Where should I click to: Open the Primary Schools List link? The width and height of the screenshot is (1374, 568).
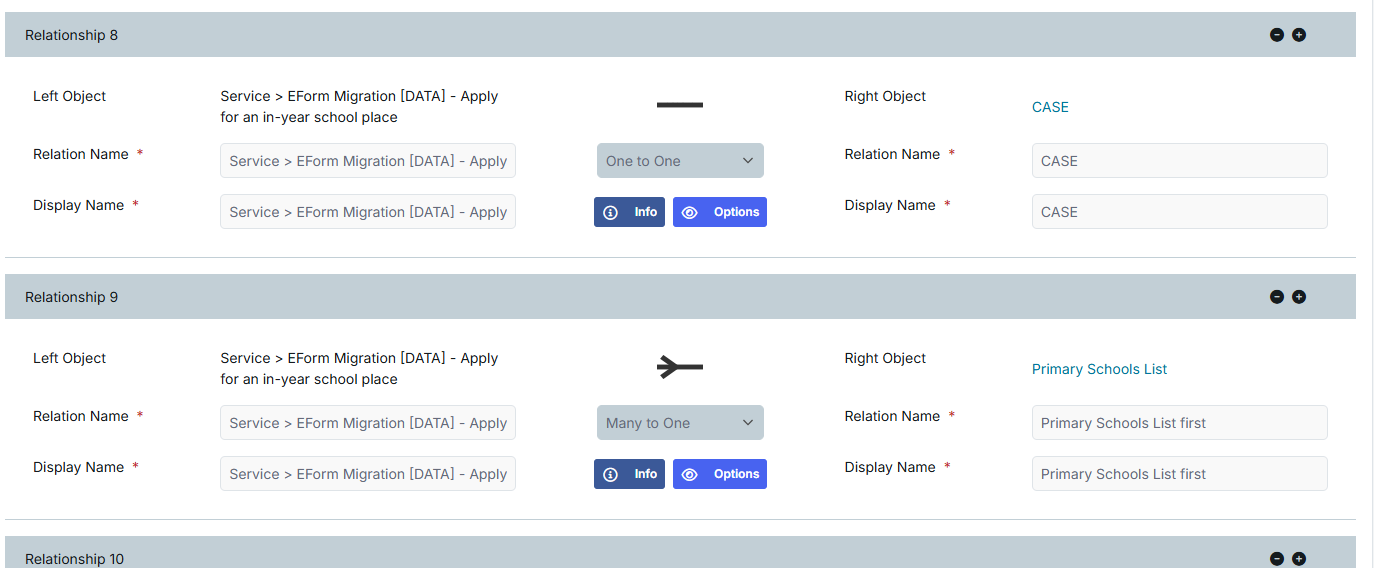pyautogui.click(x=1099, y=369)
